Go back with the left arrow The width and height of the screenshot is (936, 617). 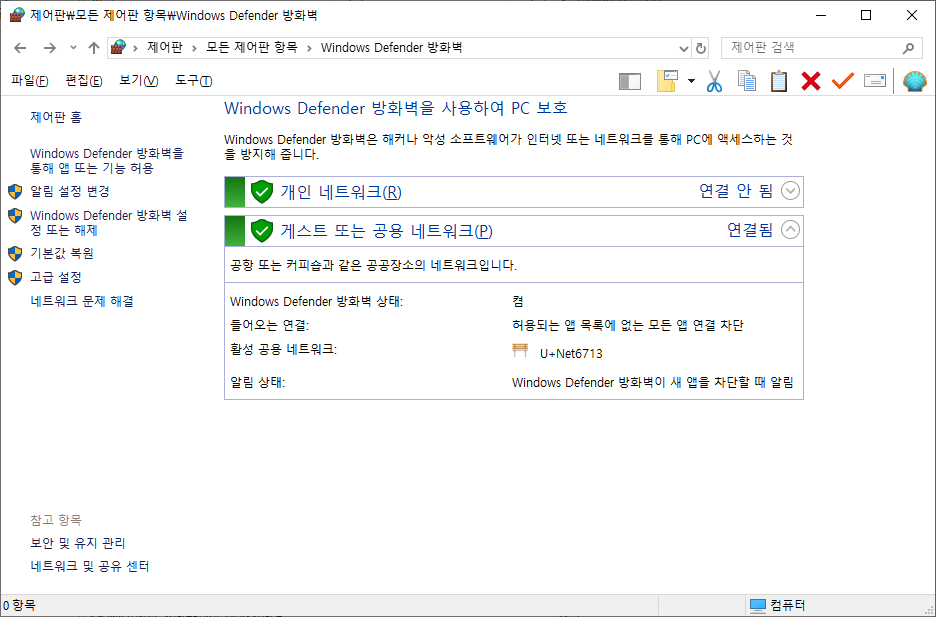(x=20, y=48)
